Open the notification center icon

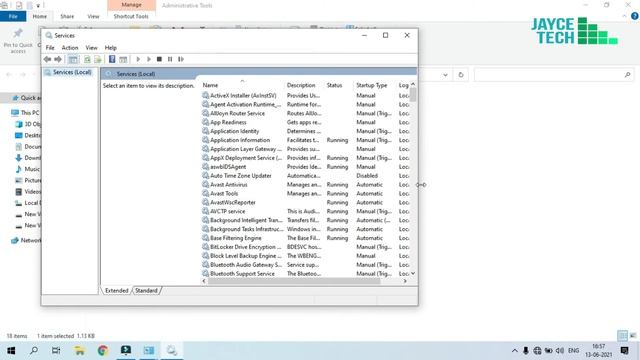(x=624, y=351)
